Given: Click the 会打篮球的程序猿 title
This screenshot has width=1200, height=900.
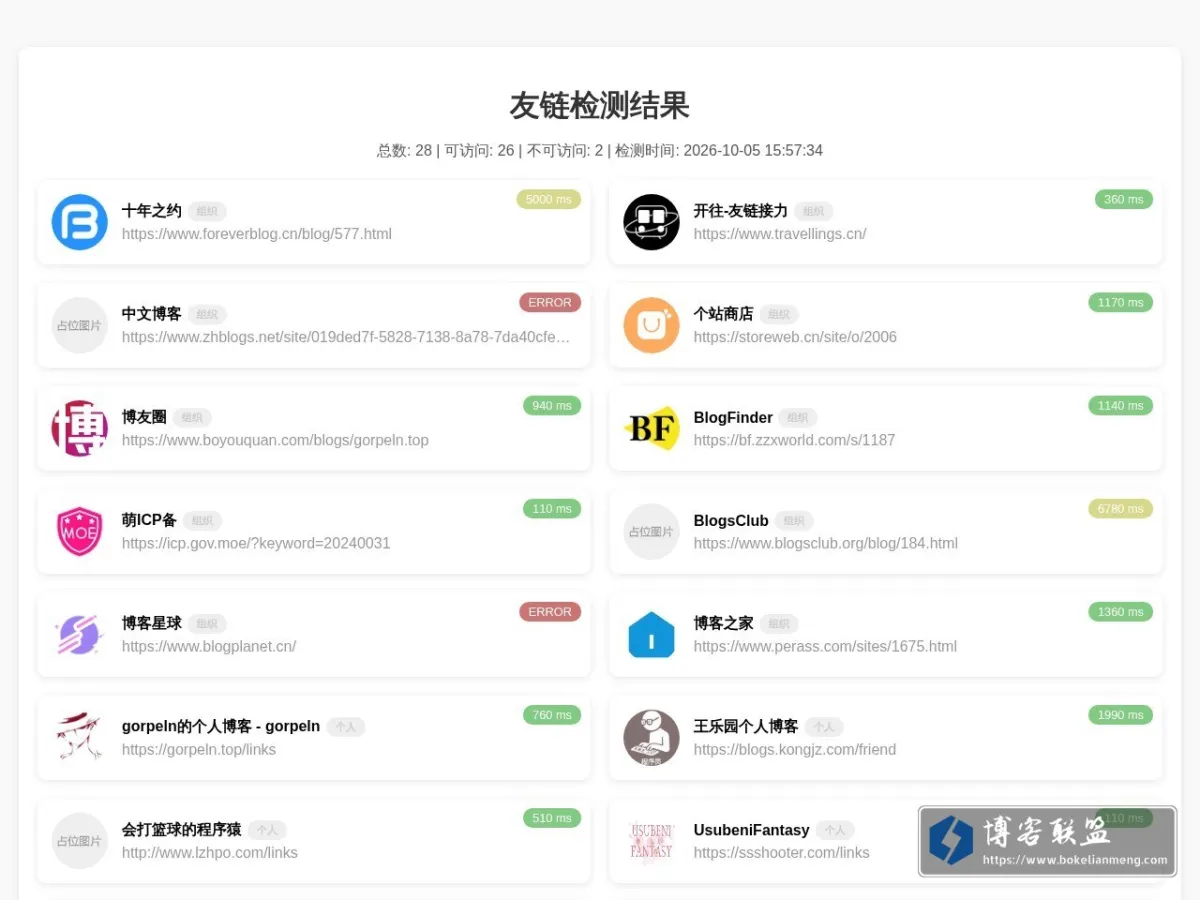Looking at the screenshot, I should [x=182, y=829].
